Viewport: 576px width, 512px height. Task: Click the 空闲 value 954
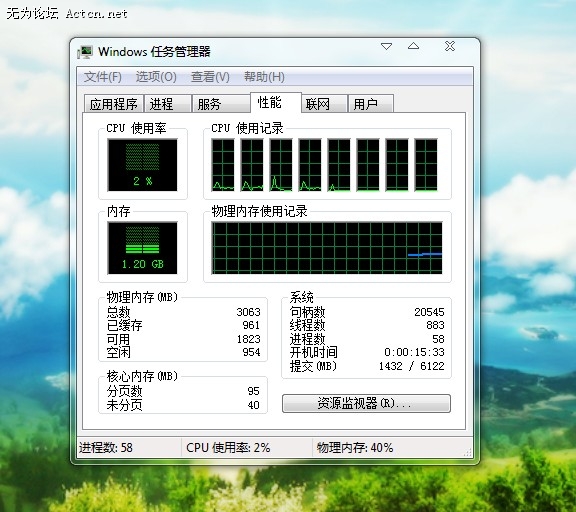251,352
